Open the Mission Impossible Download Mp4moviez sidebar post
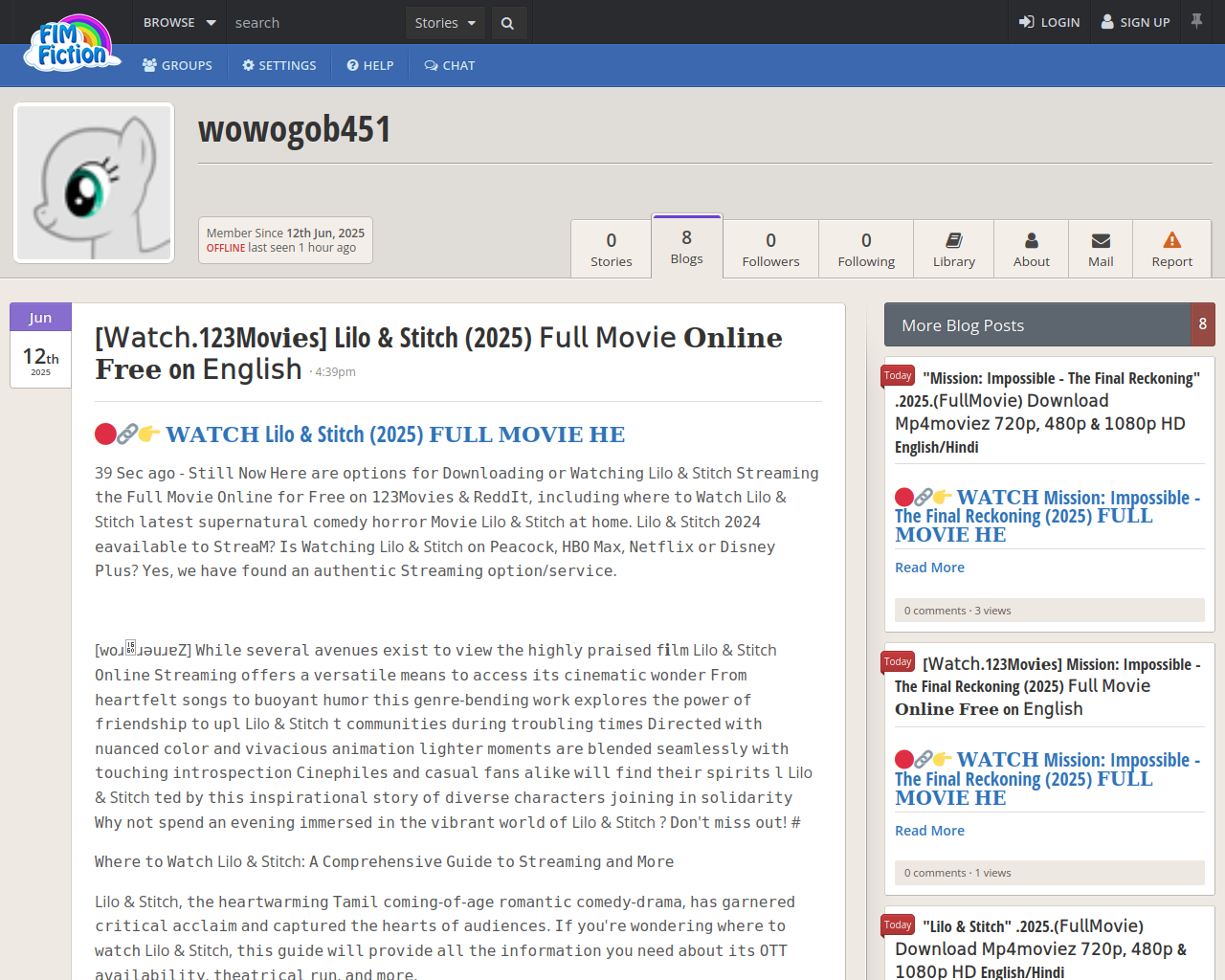Viewport: 1225px width, 980px height. pos(1047,412)
